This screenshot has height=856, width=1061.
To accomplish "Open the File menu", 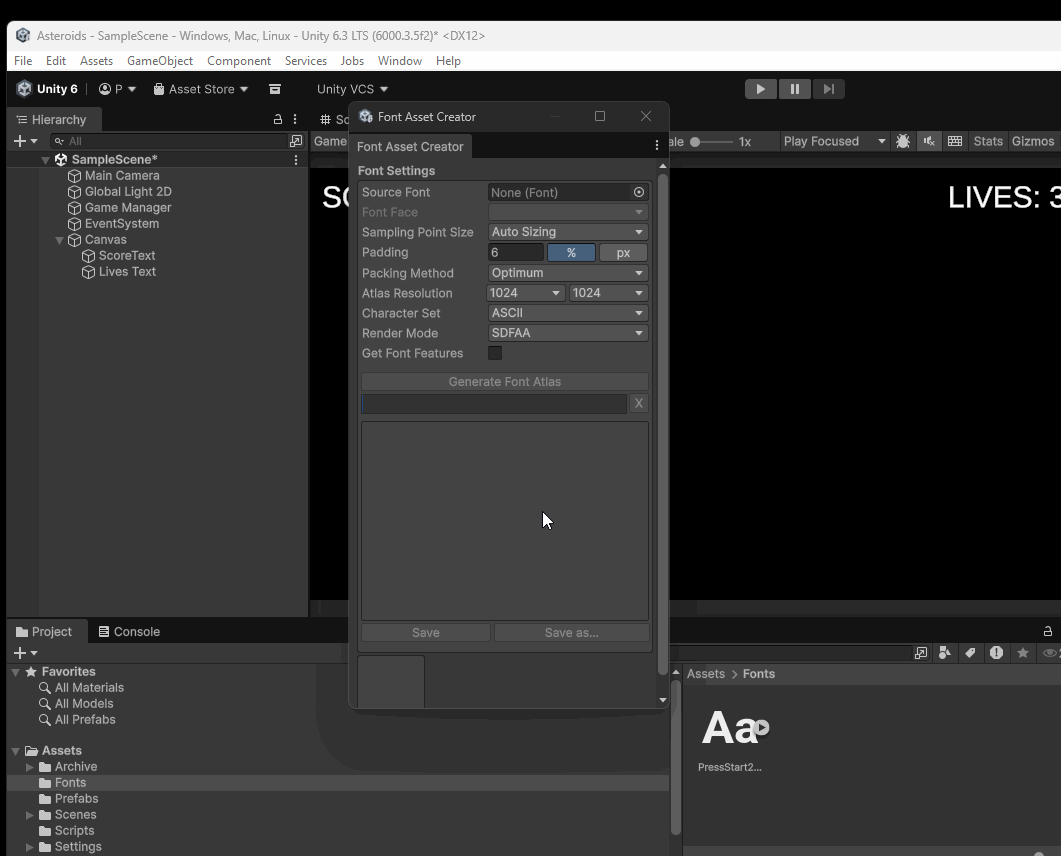I will (23, 61).
